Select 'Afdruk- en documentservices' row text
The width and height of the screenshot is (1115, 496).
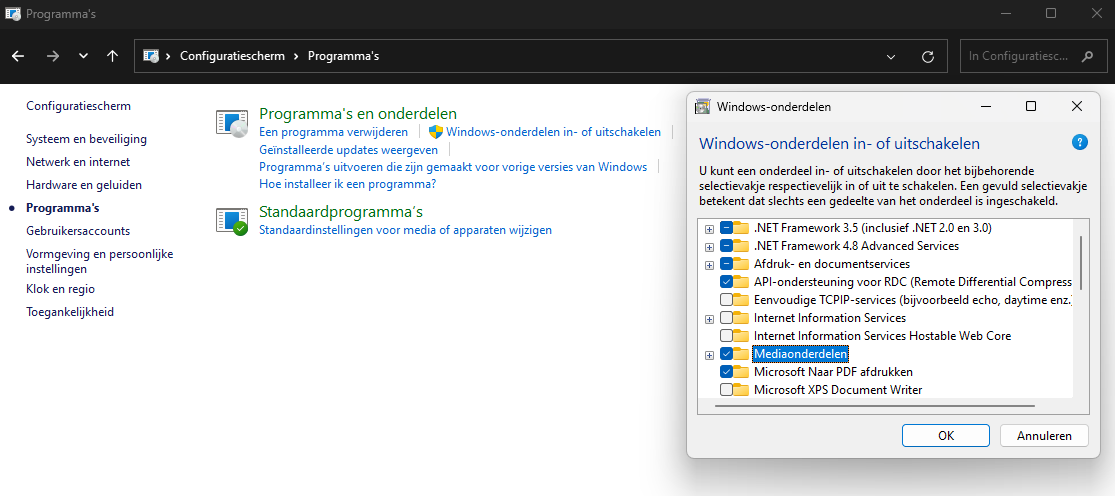point(831,264)
